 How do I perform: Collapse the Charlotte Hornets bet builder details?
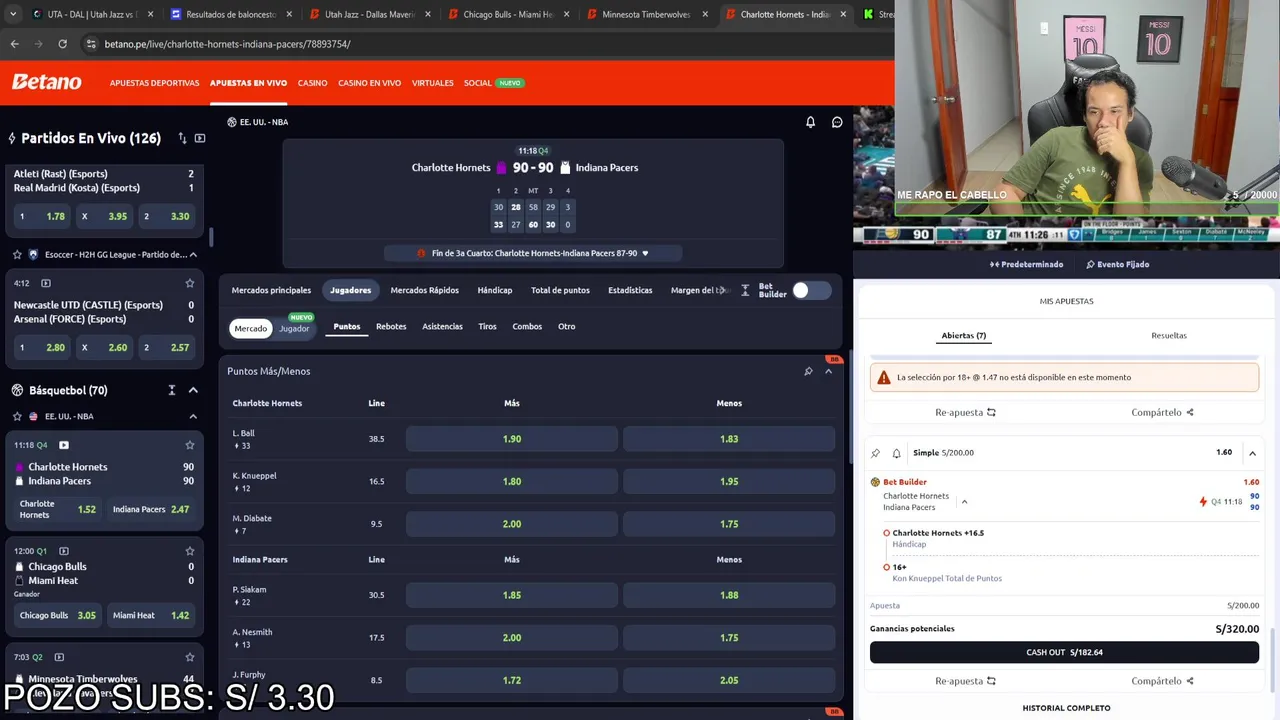point(964,501)
